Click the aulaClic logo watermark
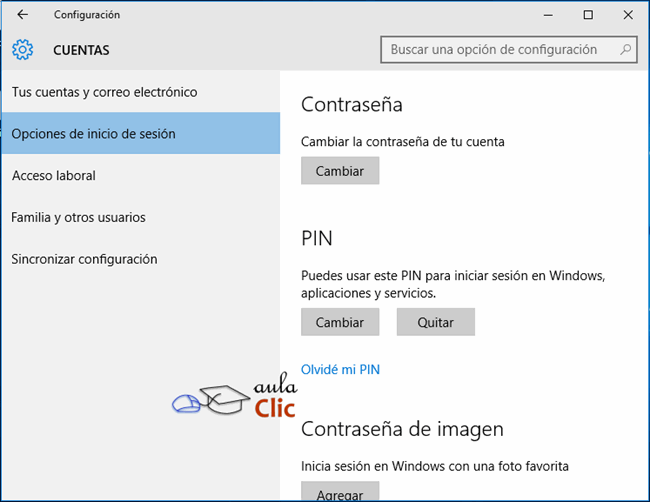The image size is (650, 502). [x=233, y=399]
